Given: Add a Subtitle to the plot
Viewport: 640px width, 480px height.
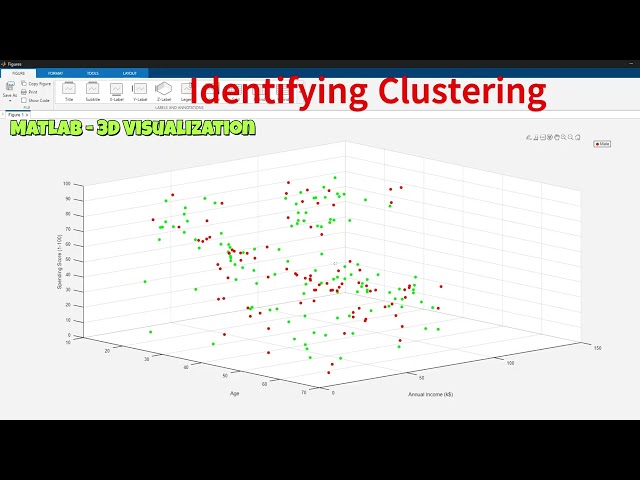Looking at the screenshot, I should click(x=92, y=92).
